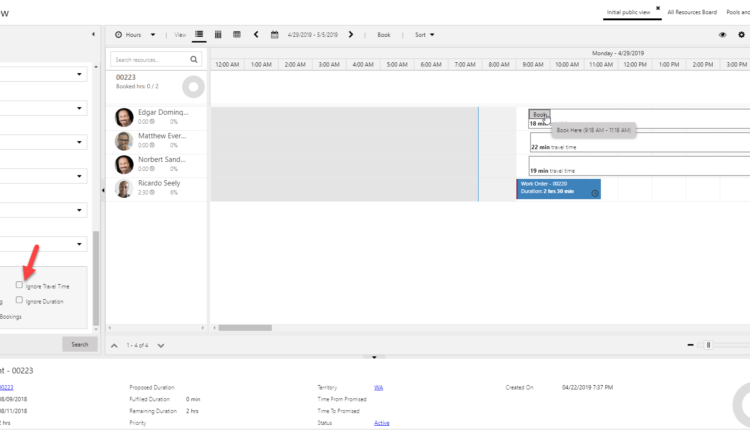Collapse the filter panel with left arrow
The height and width of the screenshot is (430, 750).
(x=104, y=190)
